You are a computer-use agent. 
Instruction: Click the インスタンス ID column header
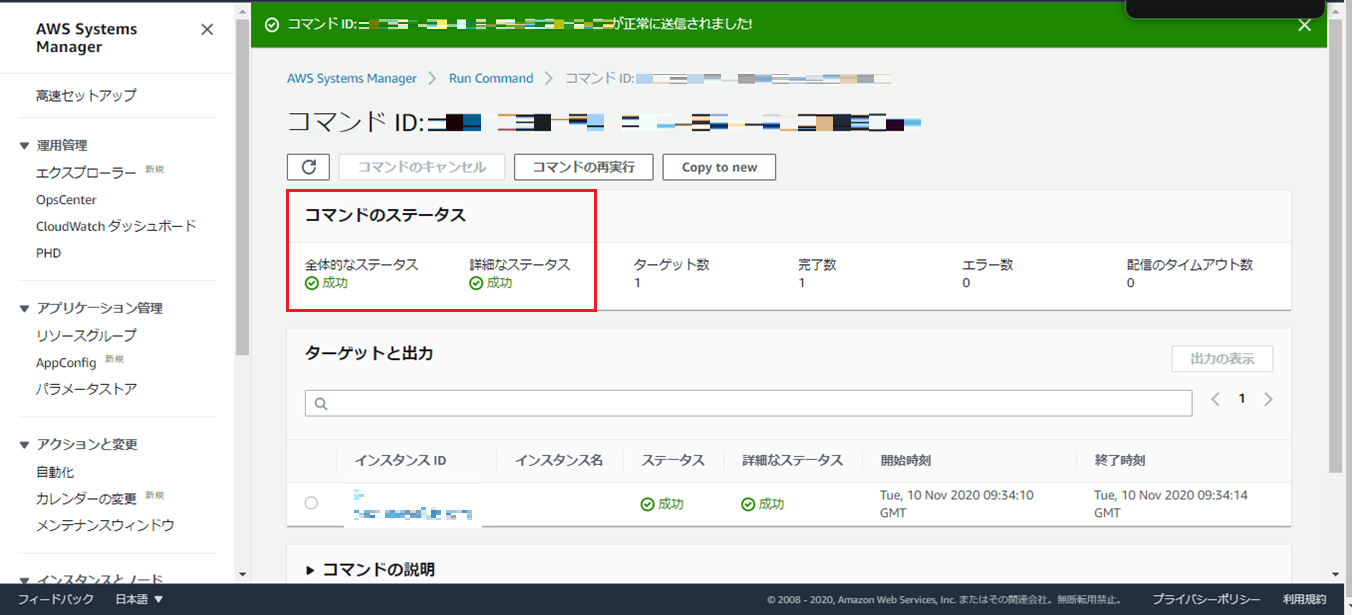(400, 461)
